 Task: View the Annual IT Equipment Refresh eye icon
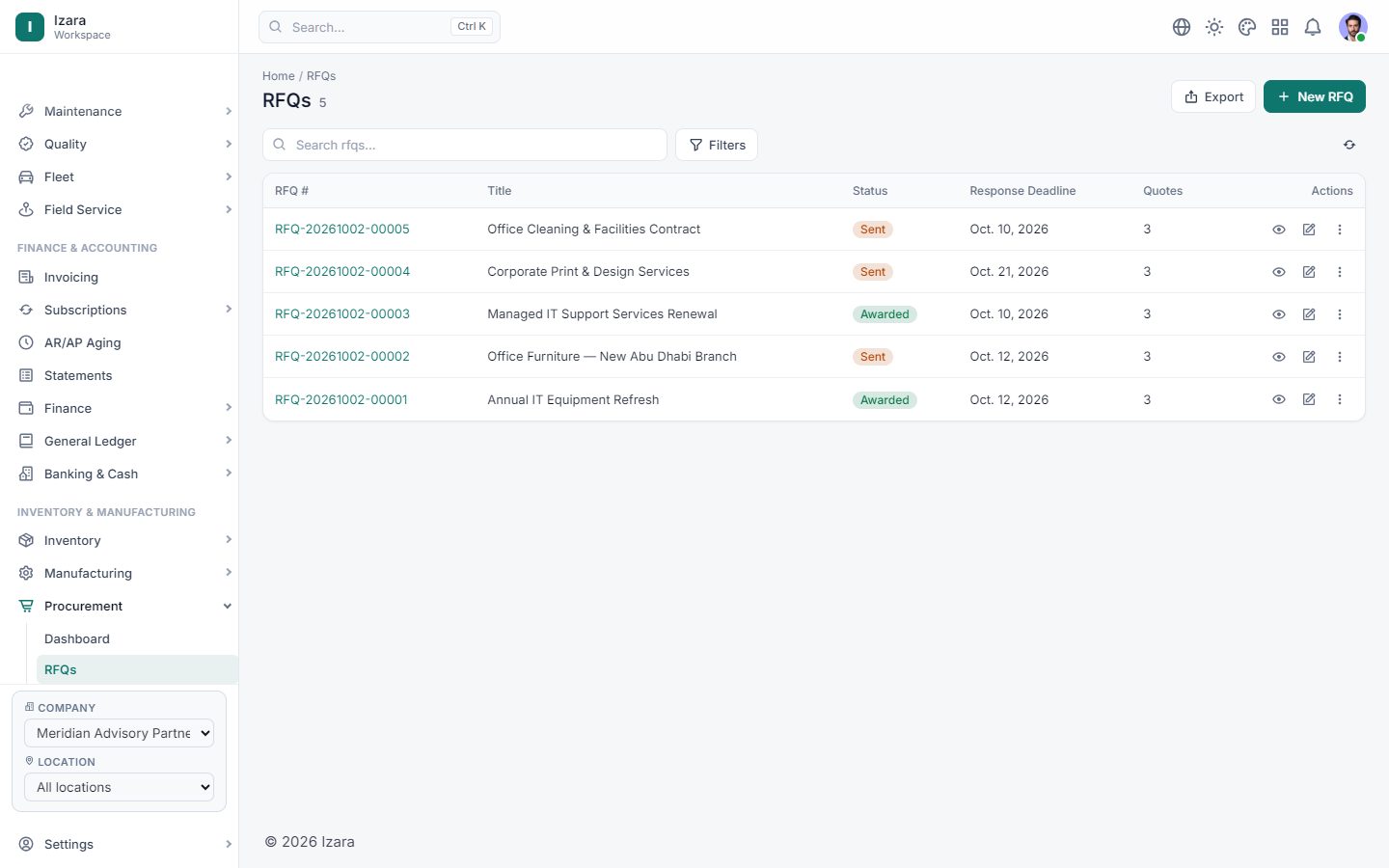click(x=1279, y=399)
